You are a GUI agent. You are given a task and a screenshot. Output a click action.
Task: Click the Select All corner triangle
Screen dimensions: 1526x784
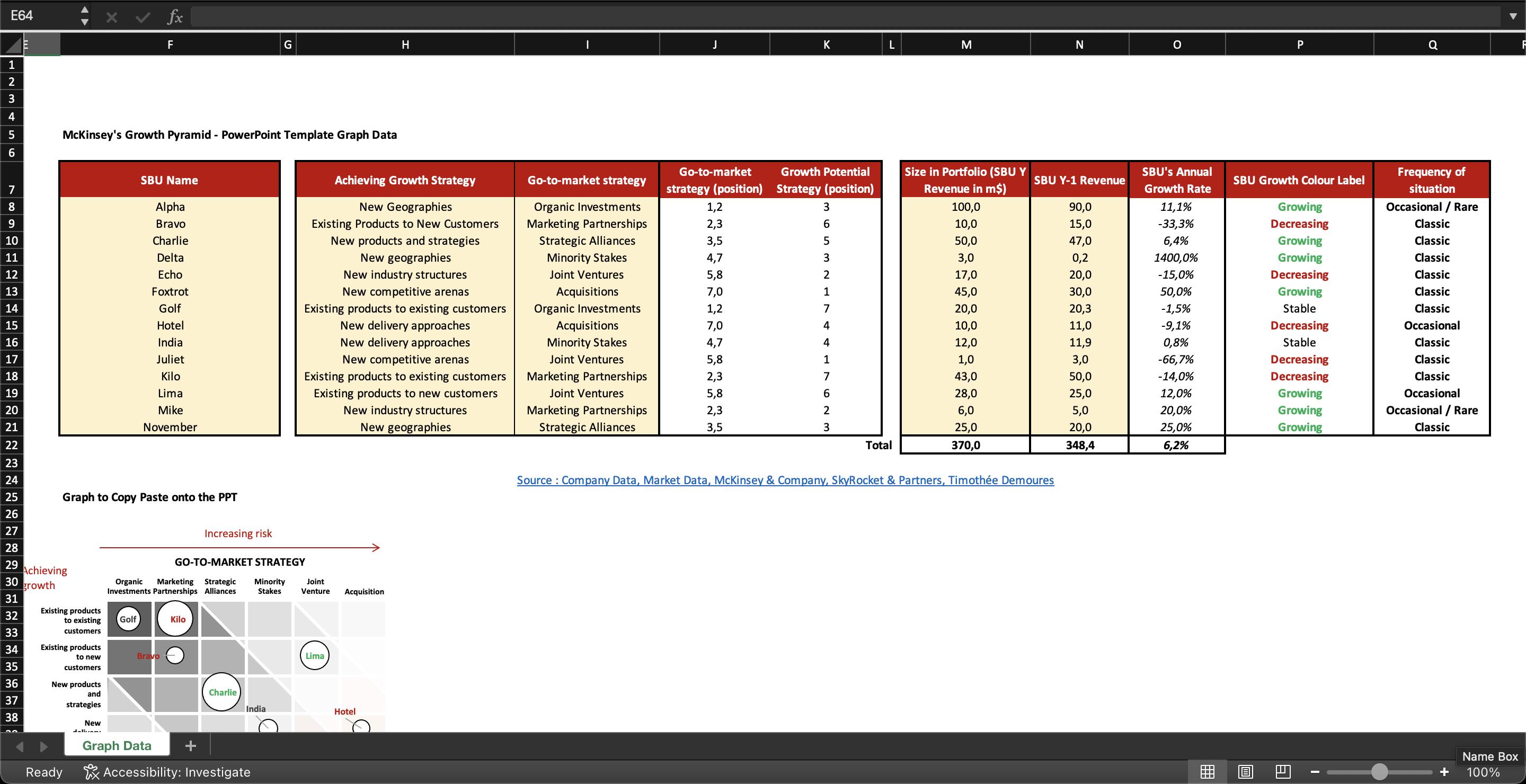pos(12,44)
